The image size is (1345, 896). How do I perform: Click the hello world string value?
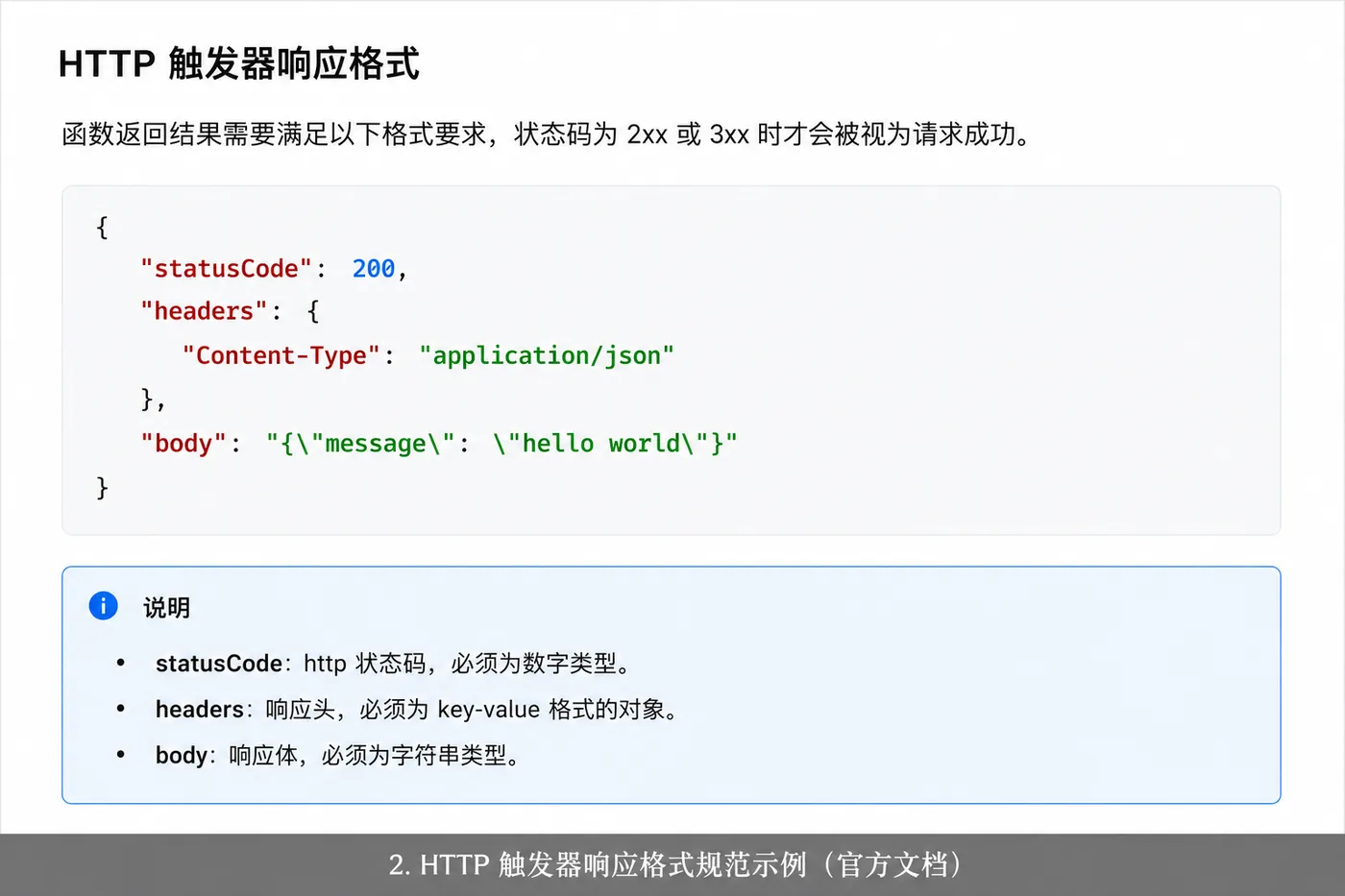pos(501,444)
